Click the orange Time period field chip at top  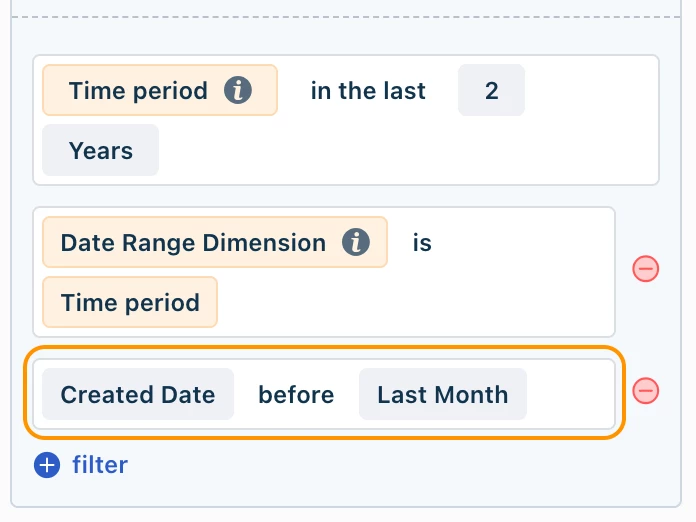(x=160, y=90)
